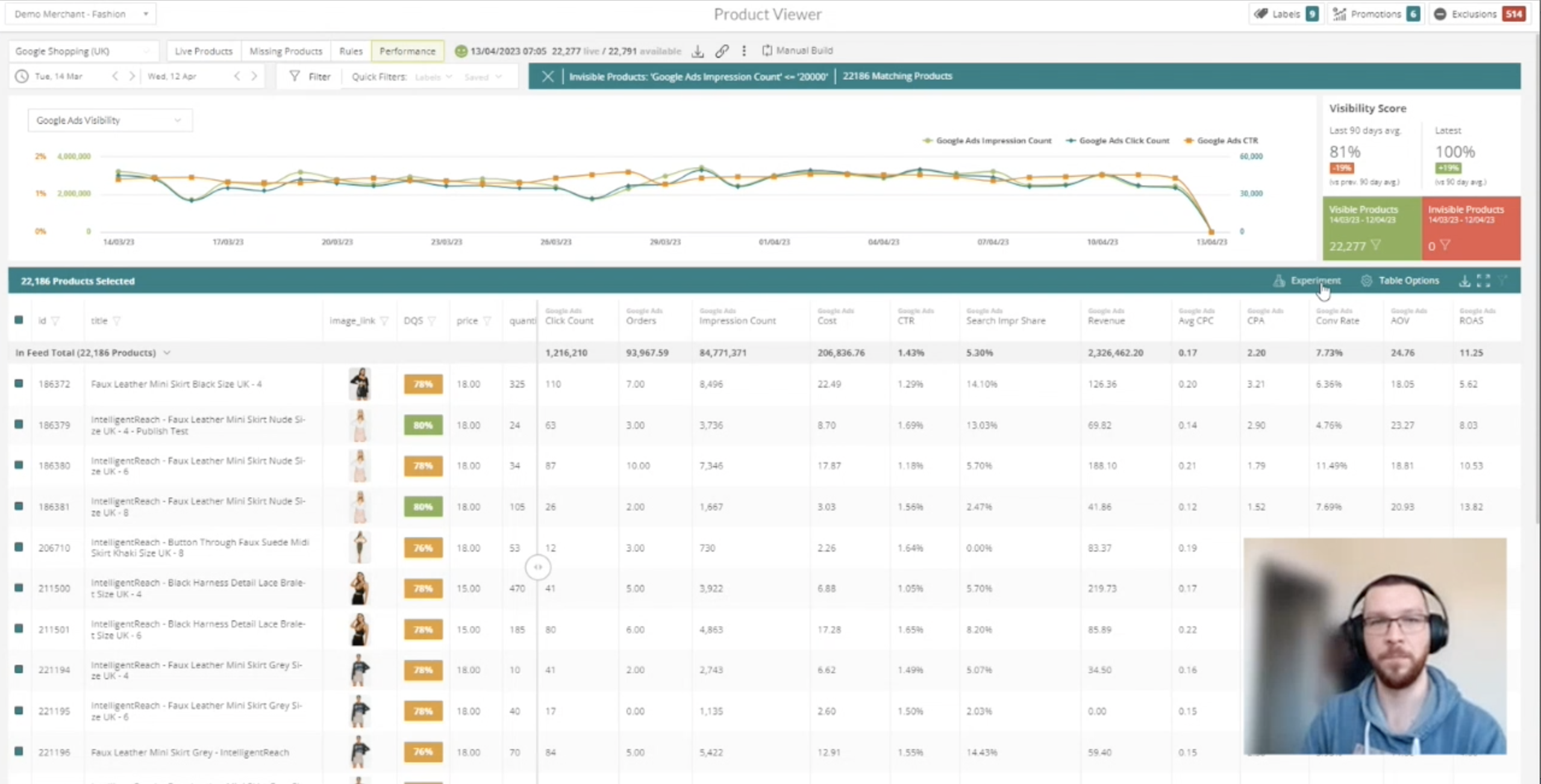Click the Invisible Products red tile

[x=1471, y=228]
